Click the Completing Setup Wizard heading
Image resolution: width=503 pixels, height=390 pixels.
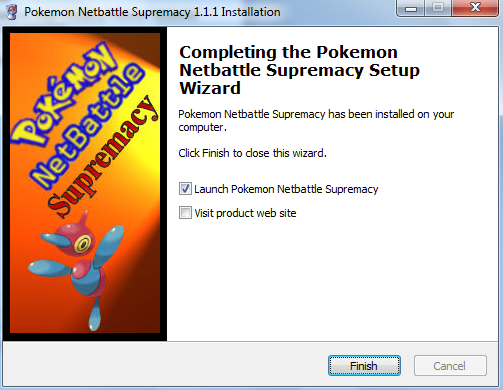[x=299, y=70]
